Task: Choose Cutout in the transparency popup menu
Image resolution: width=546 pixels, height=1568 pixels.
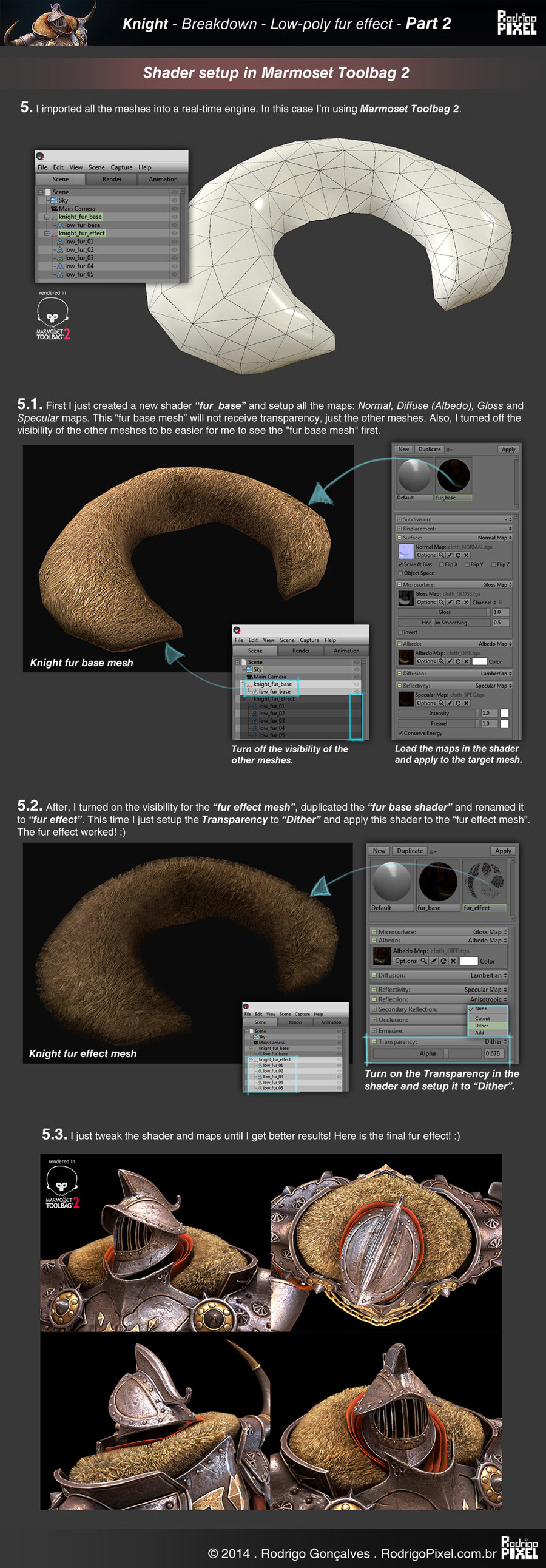Action: [x=482, y=1018]
